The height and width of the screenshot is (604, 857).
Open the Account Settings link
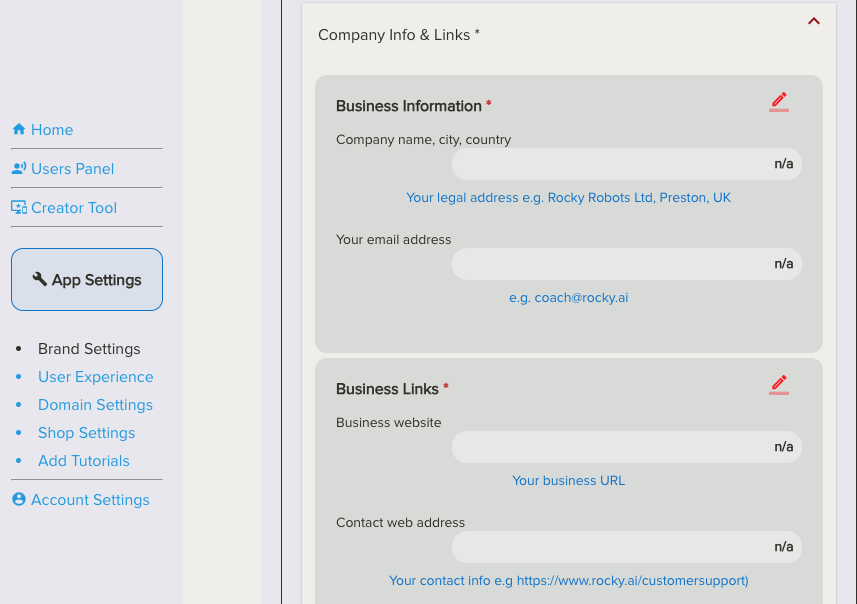pos(90,500)
